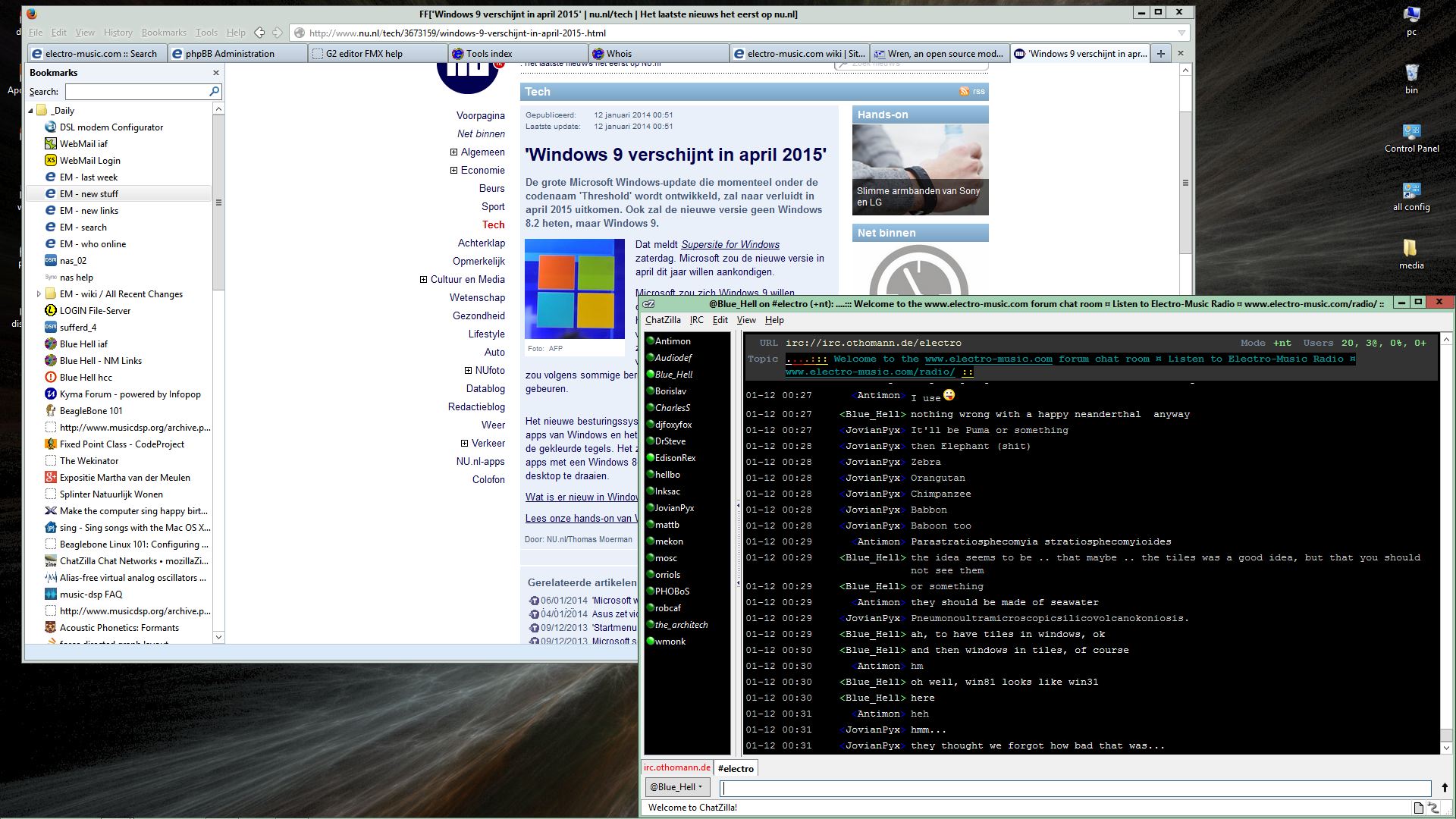1456x819 pixels.
Task: Click the Slimme armbanden Hands-on thumbnail
Action: (x=920, y=169)
